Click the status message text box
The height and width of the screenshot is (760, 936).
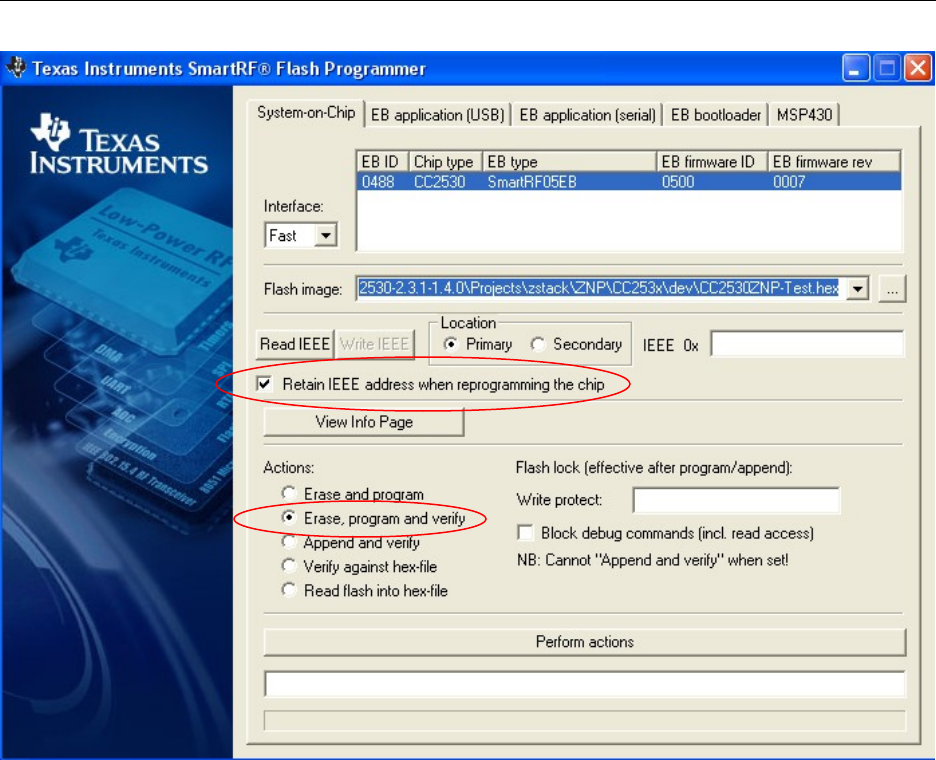[x=585, y=684]
